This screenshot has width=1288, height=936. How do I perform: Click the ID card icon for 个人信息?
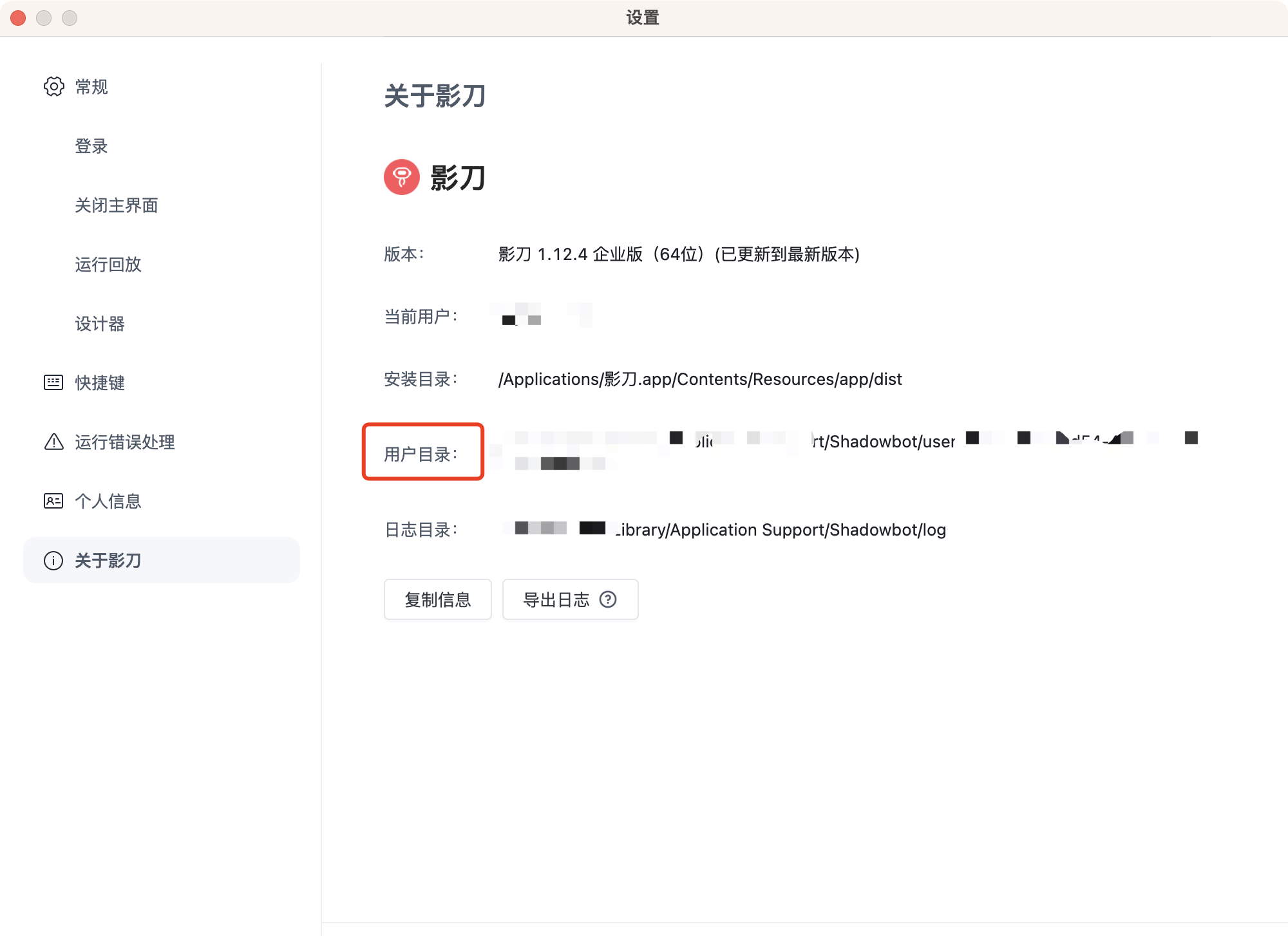click(53, 501)
